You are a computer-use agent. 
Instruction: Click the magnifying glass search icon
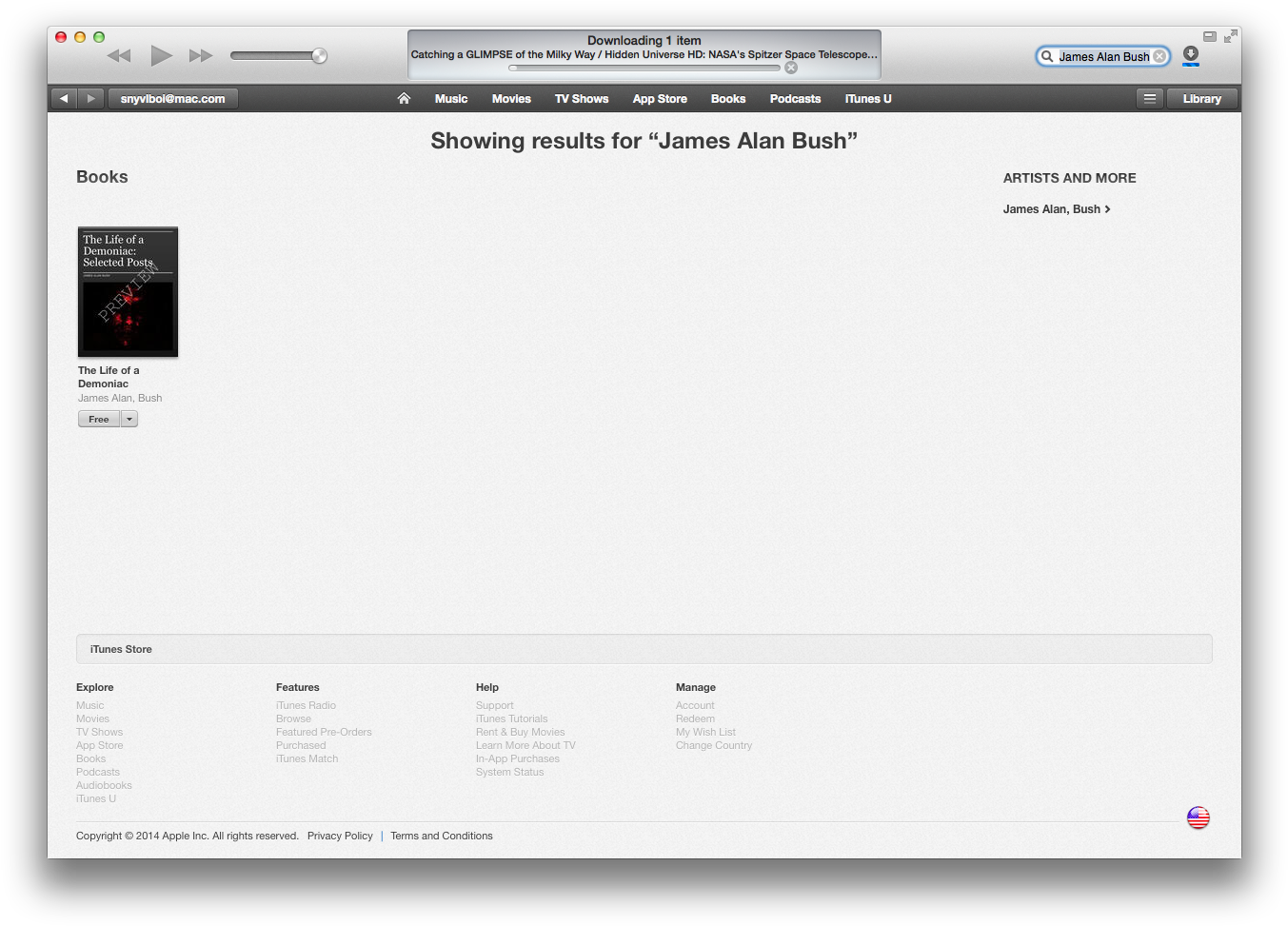pyautogui.click(x=1047, y=56)
